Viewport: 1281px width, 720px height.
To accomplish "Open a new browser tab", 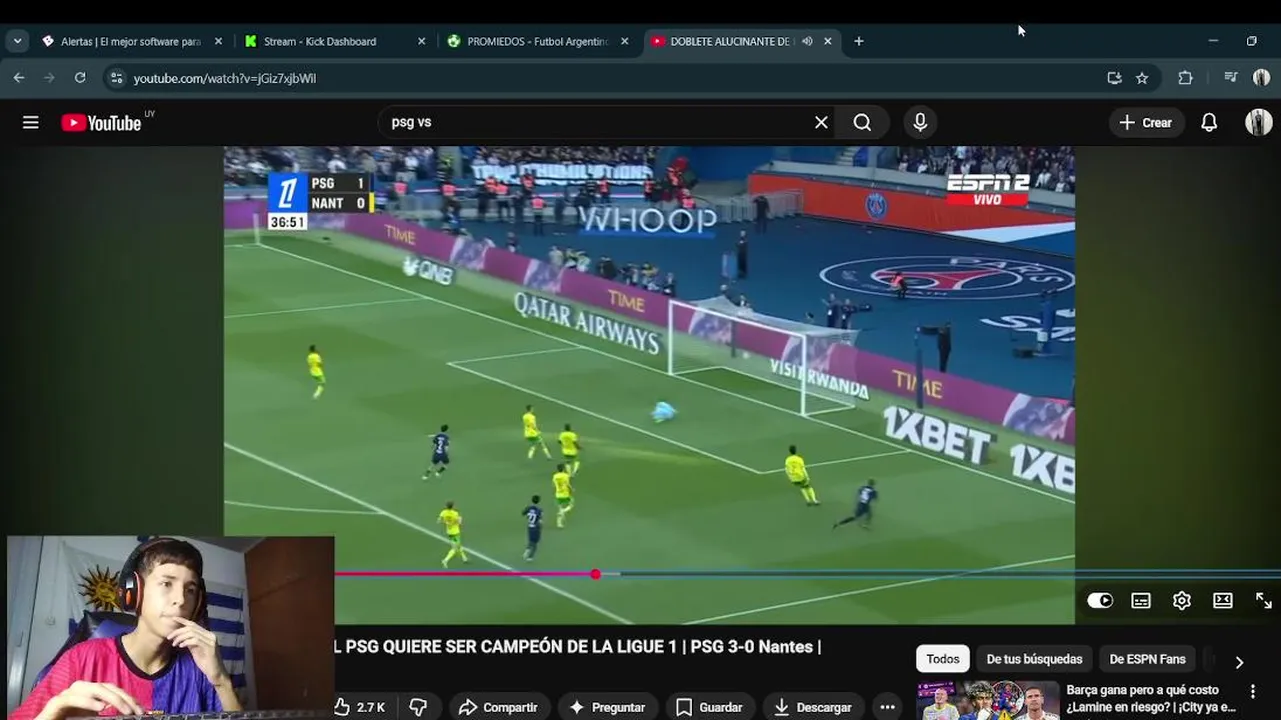I will [x=858, y=41].
